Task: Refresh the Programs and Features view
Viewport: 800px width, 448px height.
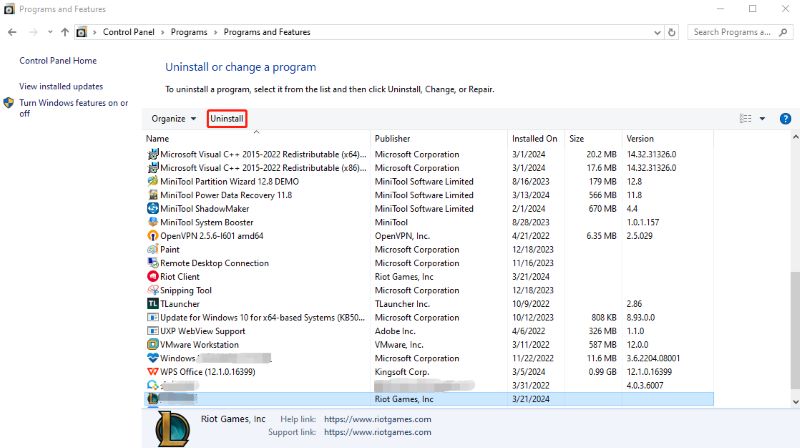Action: coord(672,32)
